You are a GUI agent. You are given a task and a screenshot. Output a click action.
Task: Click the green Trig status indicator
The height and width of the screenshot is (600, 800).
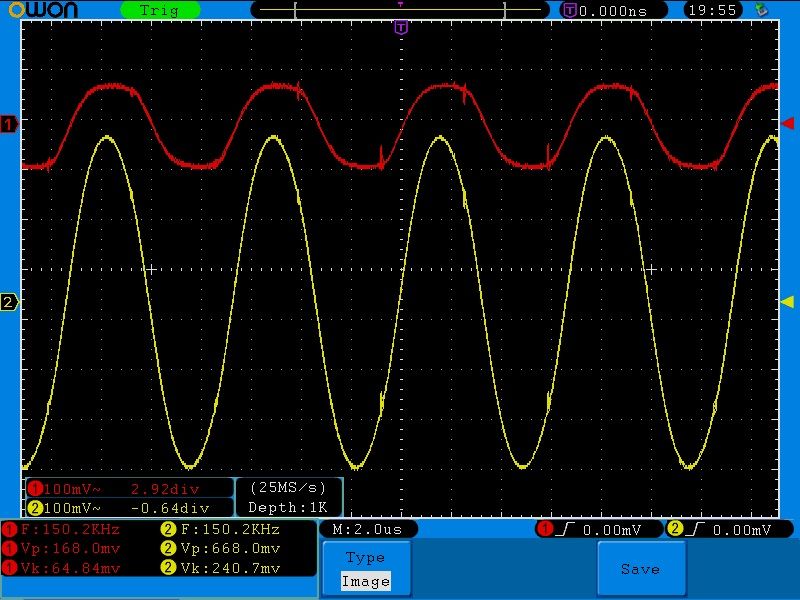point(160,10)
